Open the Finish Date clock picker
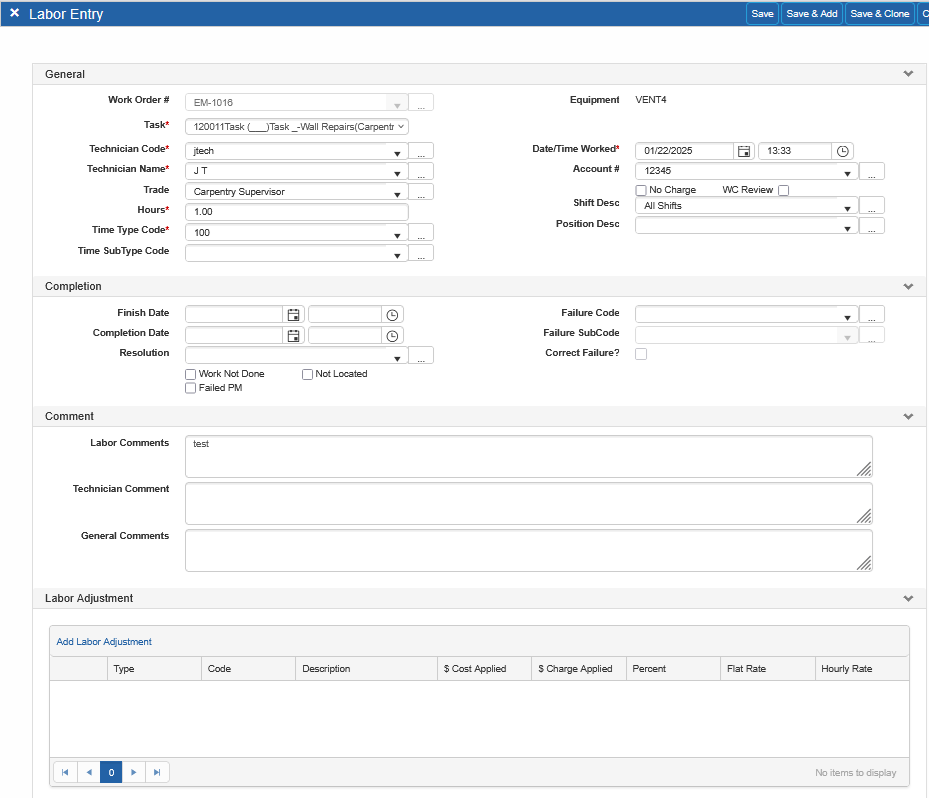Screen dimensions: 929x798 pyautogui.click(x=392, y=314)
